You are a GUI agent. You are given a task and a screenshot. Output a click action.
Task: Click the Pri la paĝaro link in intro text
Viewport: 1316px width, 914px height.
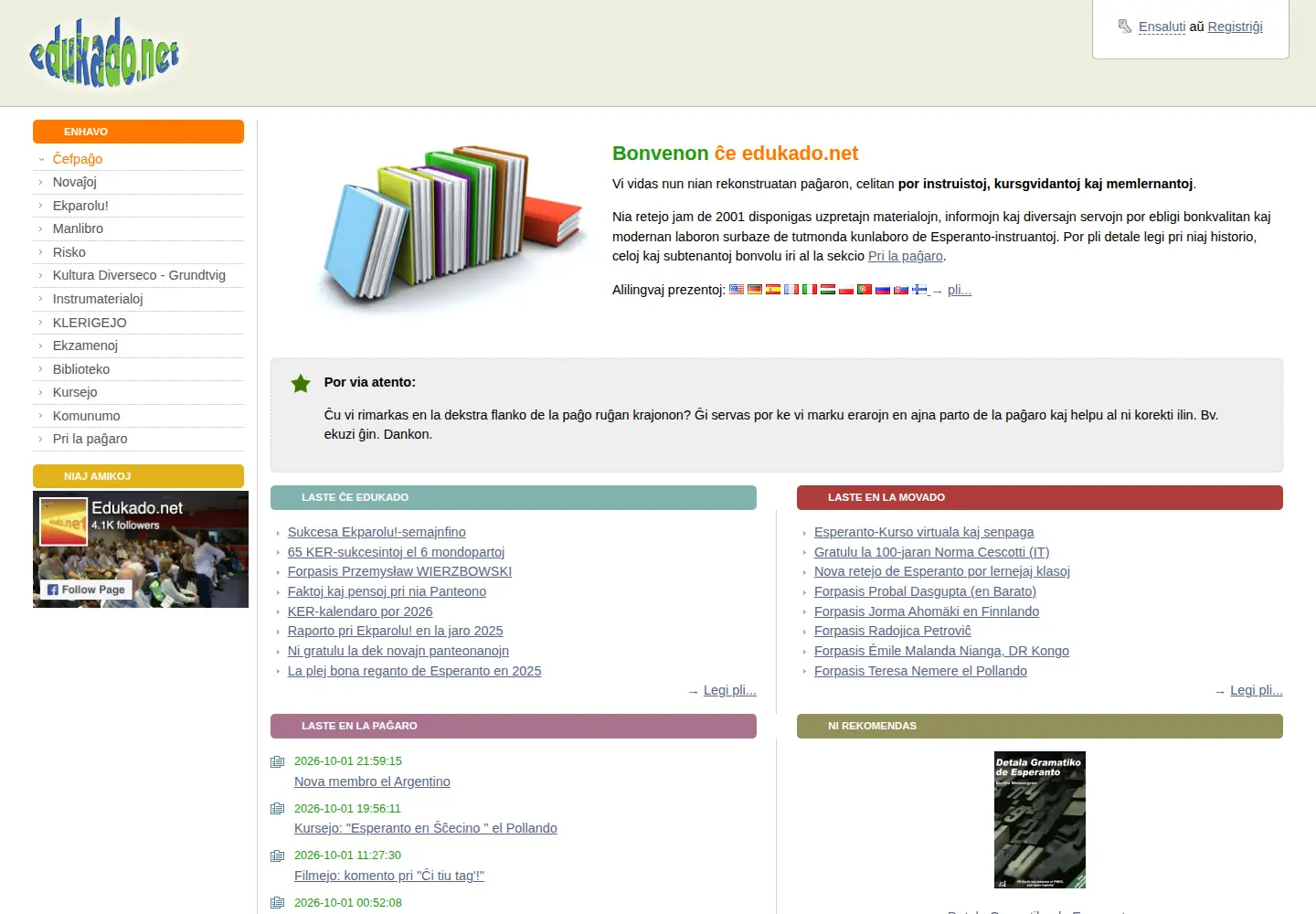(x=906, y=256)
